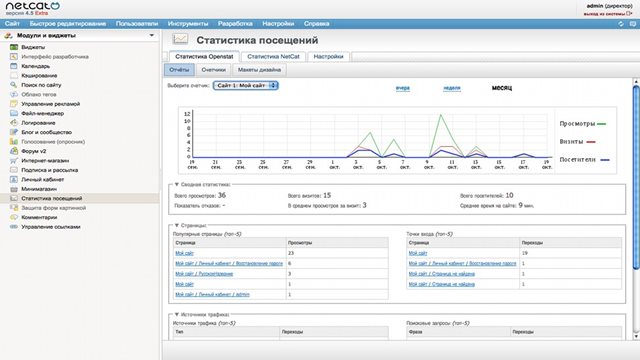
Task: Expand the Модули и виджеты dropdown arrow
Action: point(151,36)
